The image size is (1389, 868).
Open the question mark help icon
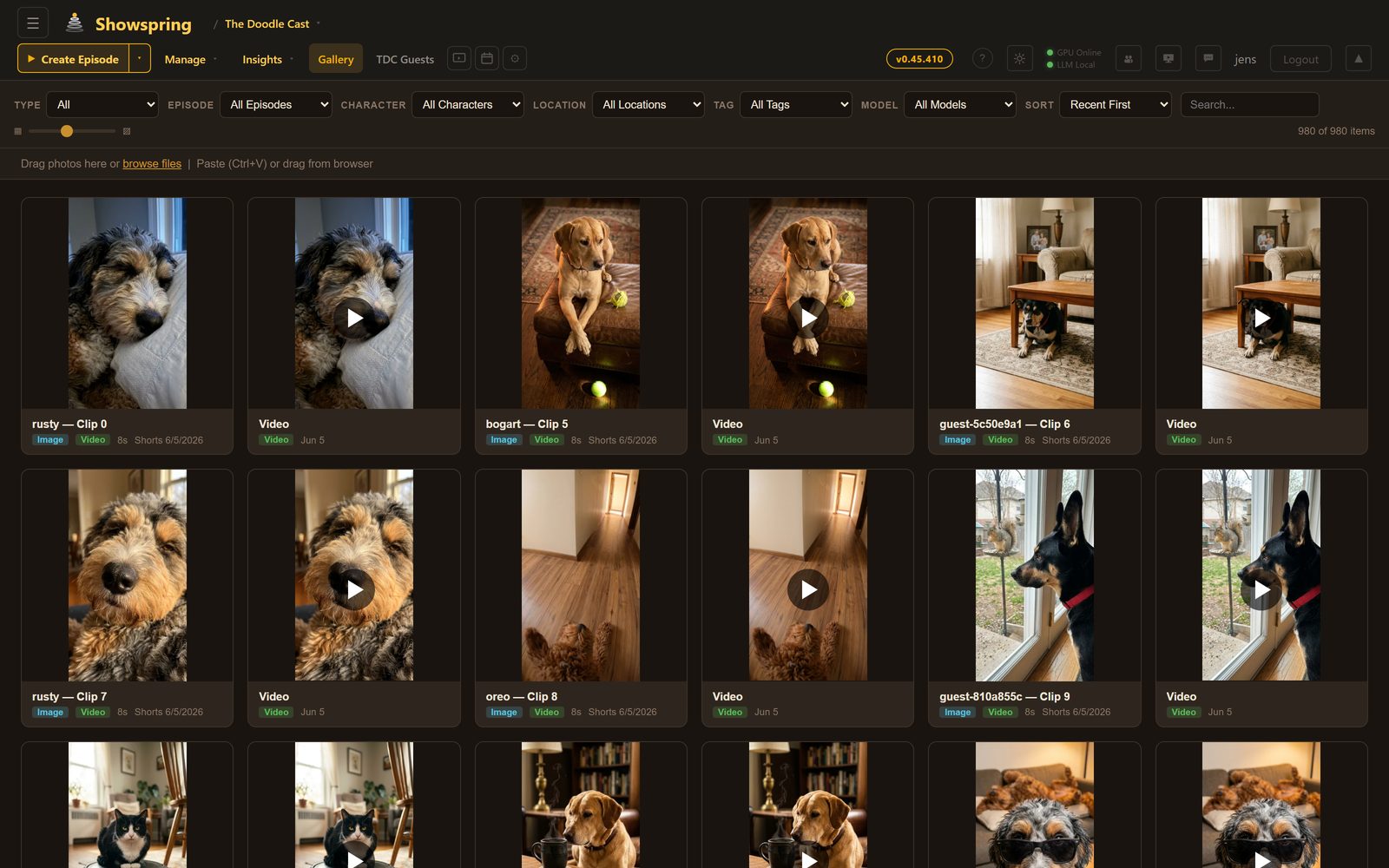pos(982,58)
